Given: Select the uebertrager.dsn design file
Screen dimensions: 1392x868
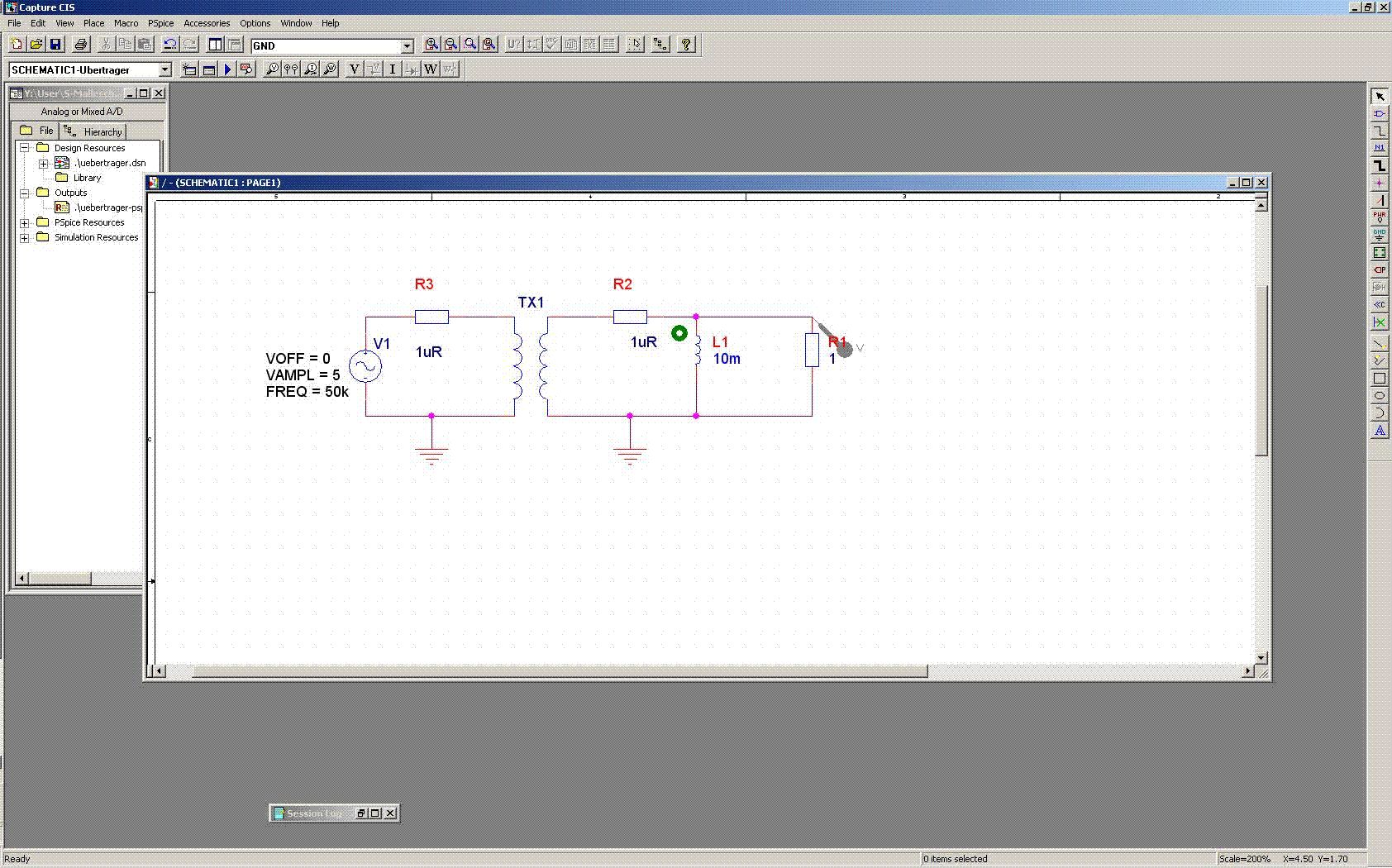Looking at the screenshot, I should coord(109,163).
